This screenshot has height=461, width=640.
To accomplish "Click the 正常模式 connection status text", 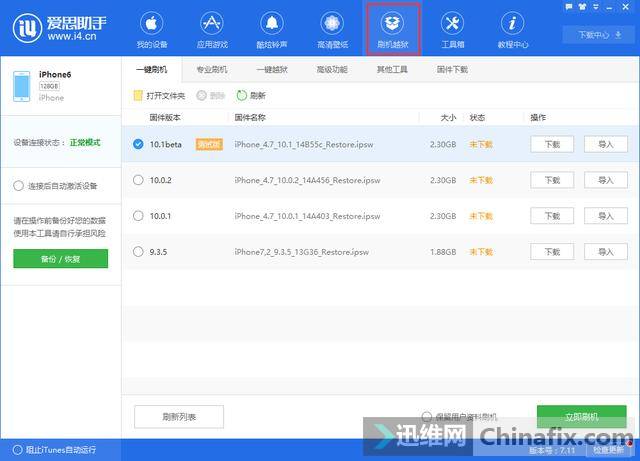I will point(85,143).
